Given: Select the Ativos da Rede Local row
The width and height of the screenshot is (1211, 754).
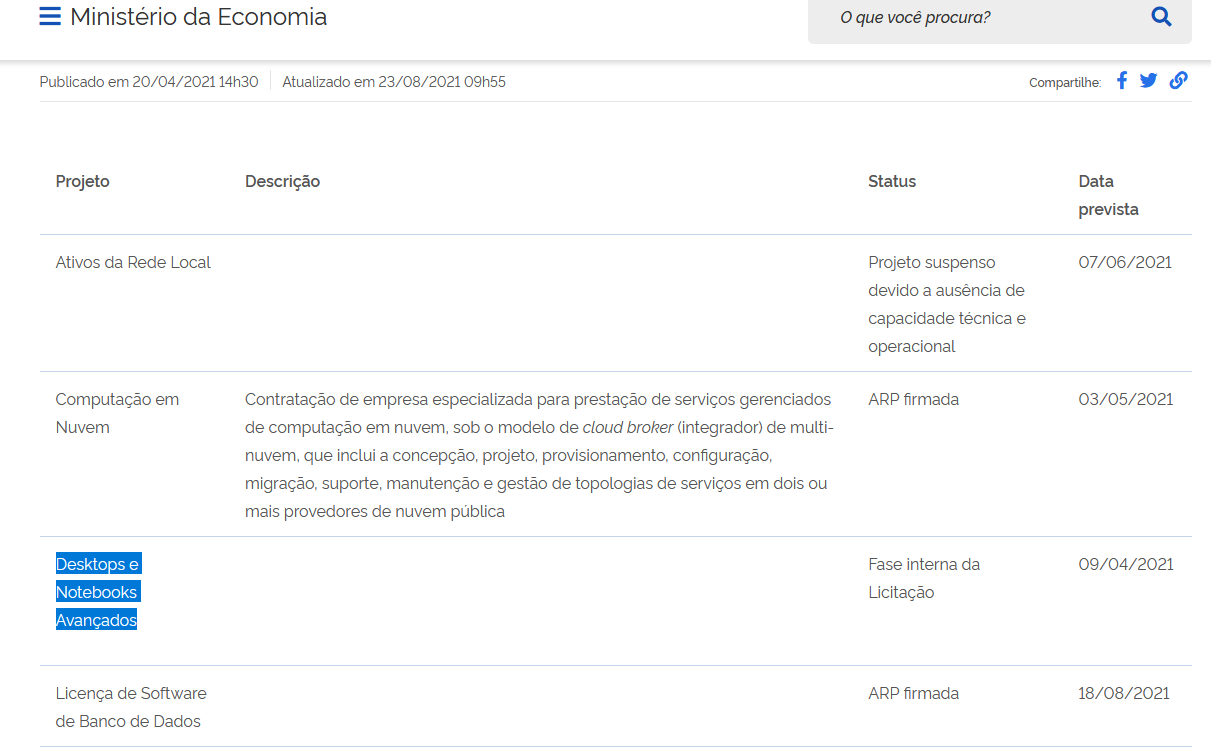Looking at the screenshot, I should (133, 263).
